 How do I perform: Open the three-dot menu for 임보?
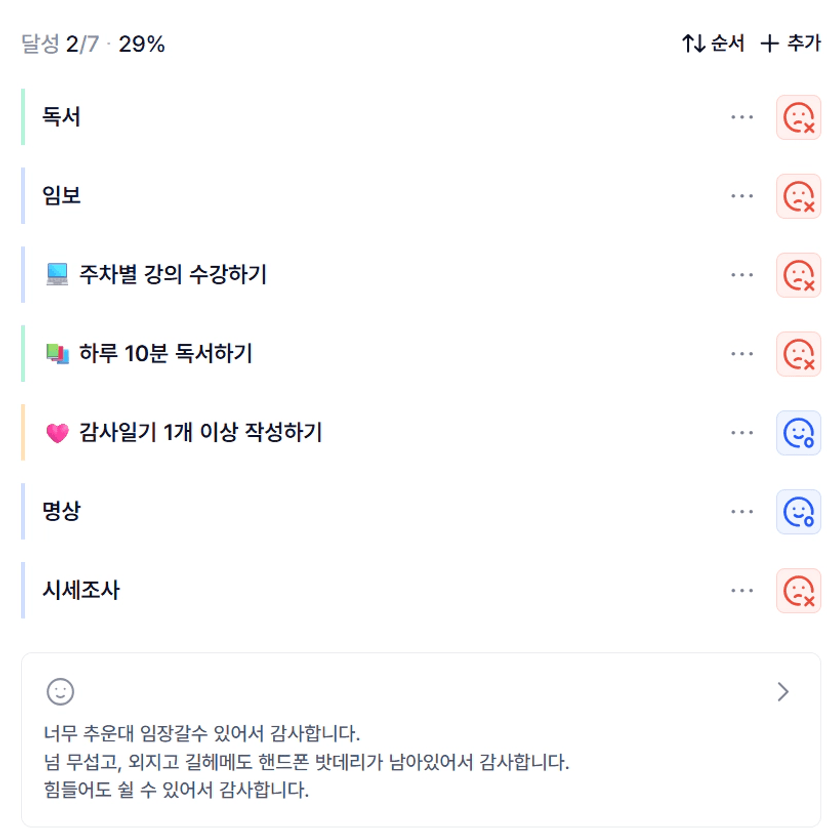(741, 196)
